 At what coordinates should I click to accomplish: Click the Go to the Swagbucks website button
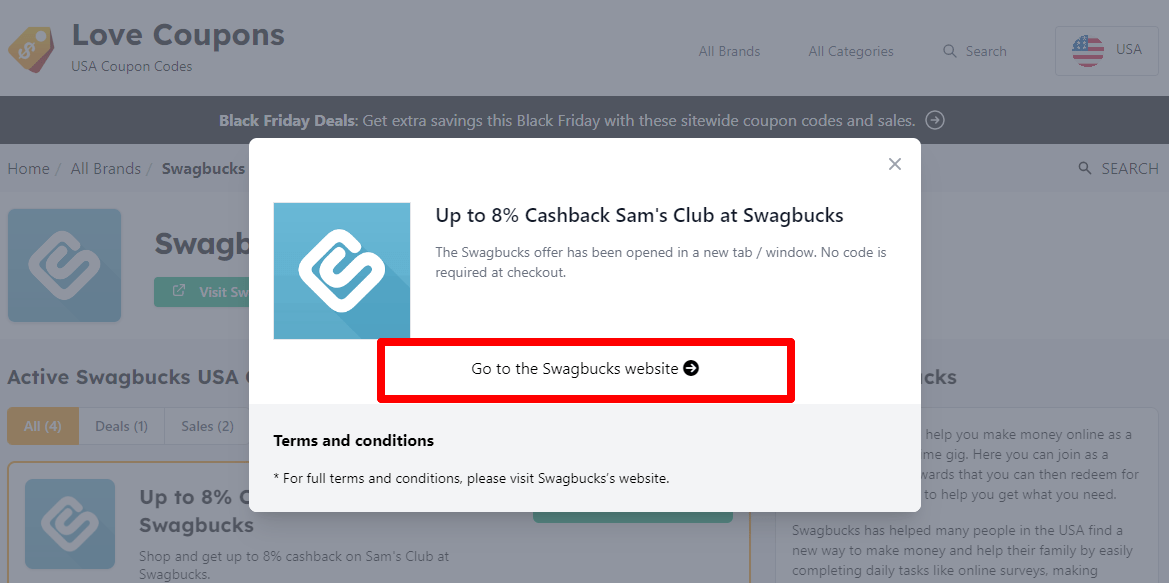585,368
